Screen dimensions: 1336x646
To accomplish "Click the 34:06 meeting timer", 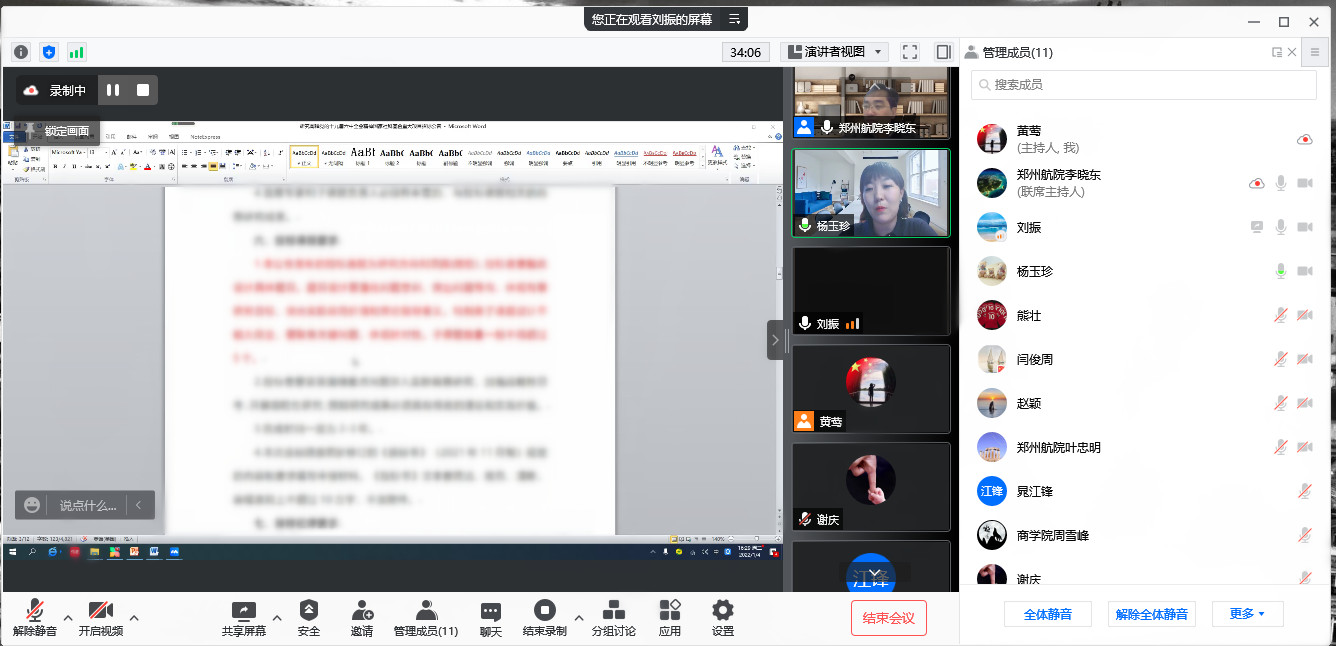I will pos(745,52).
